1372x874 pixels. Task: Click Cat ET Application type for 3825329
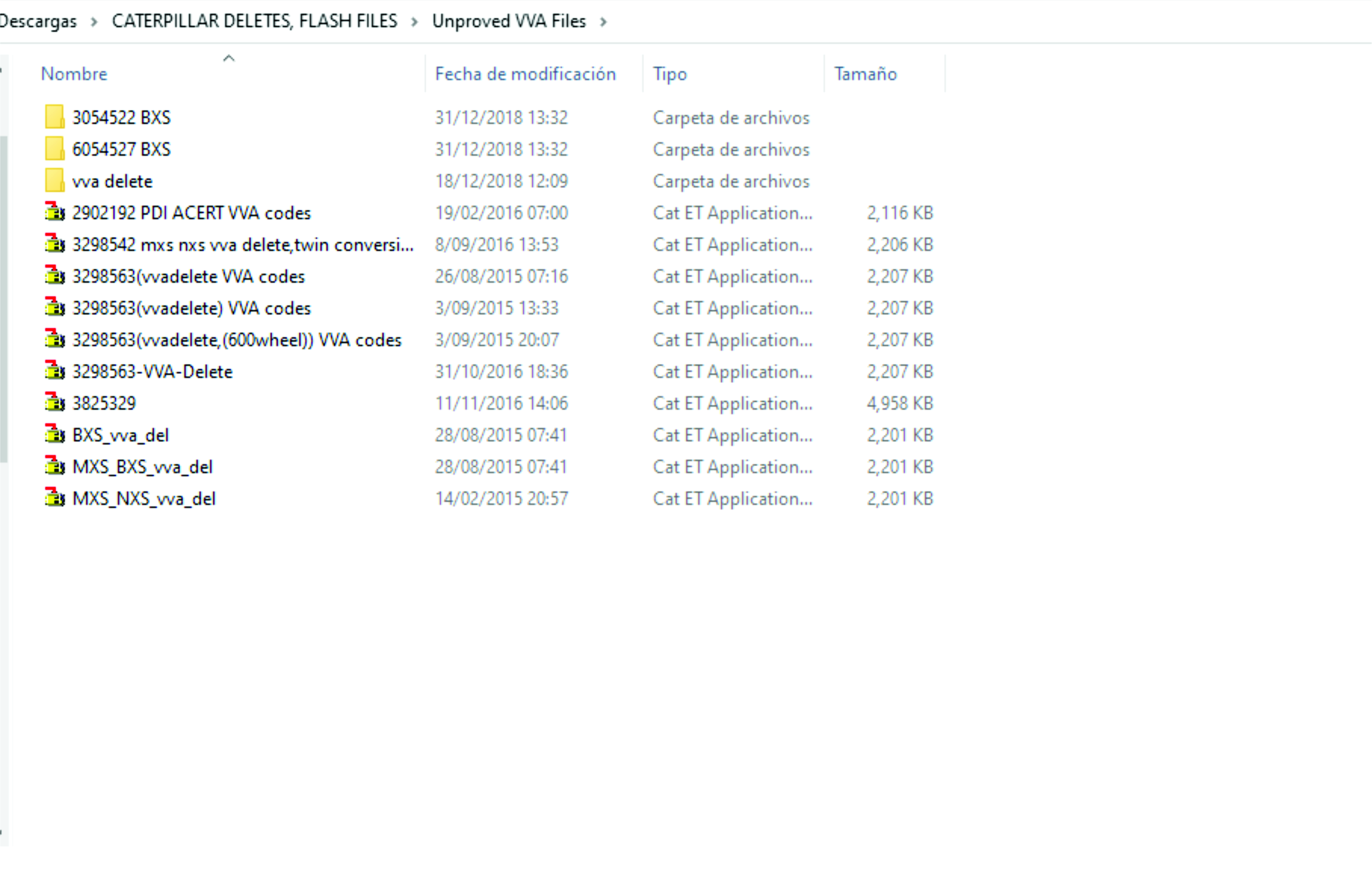733,404
